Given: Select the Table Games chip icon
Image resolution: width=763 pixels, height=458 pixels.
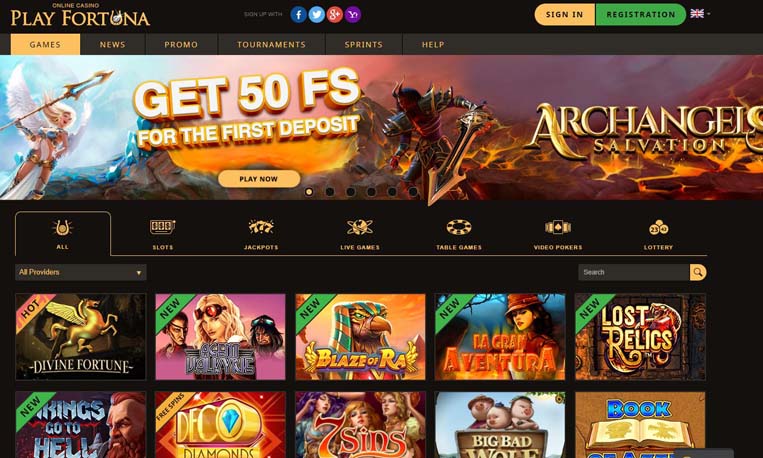Looking at the screenshot, I should point(459,227).
